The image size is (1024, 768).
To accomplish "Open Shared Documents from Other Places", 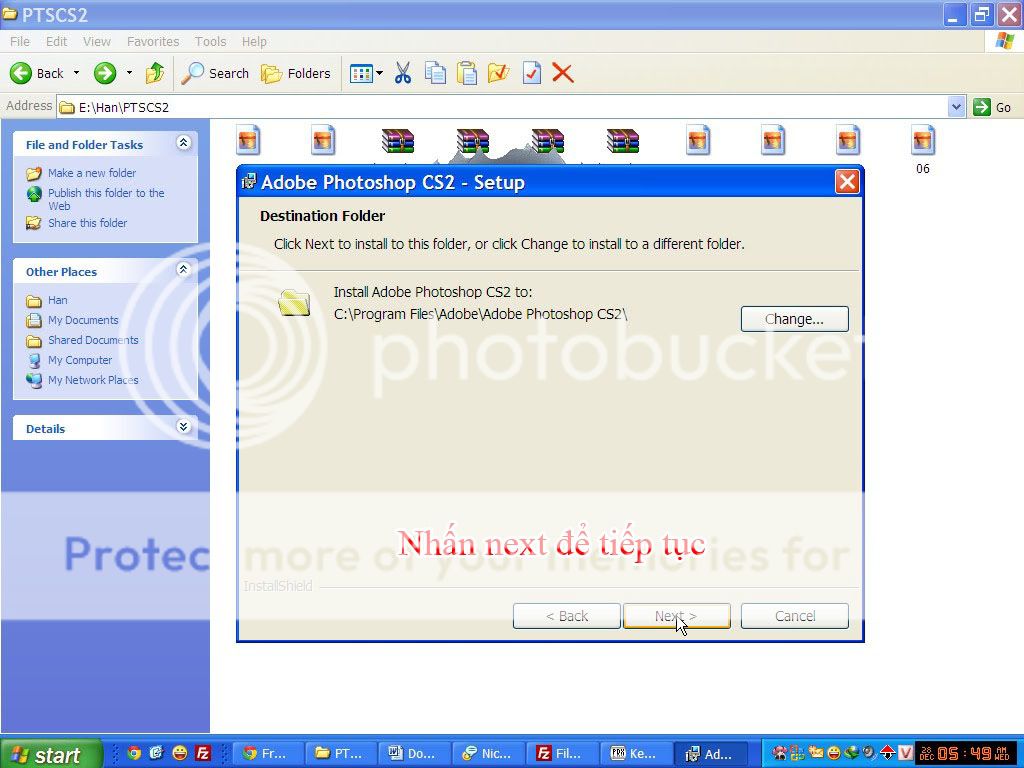I will coord(93,340).
